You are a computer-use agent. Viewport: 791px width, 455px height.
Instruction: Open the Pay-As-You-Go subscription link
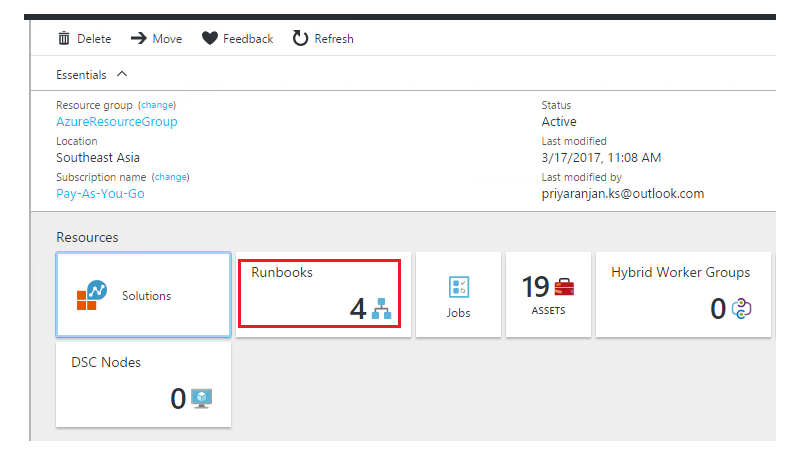pos(100,194)
